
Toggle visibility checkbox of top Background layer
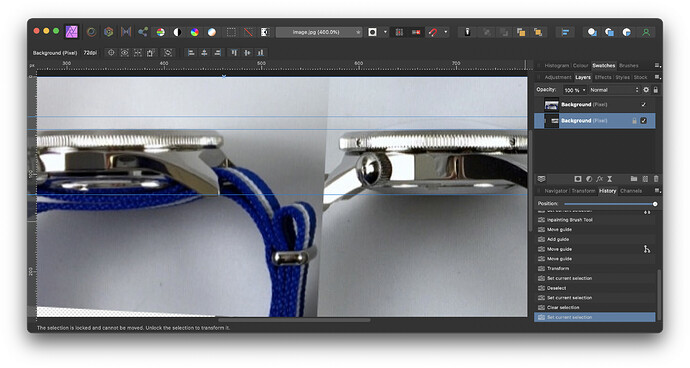pos(643,104)
